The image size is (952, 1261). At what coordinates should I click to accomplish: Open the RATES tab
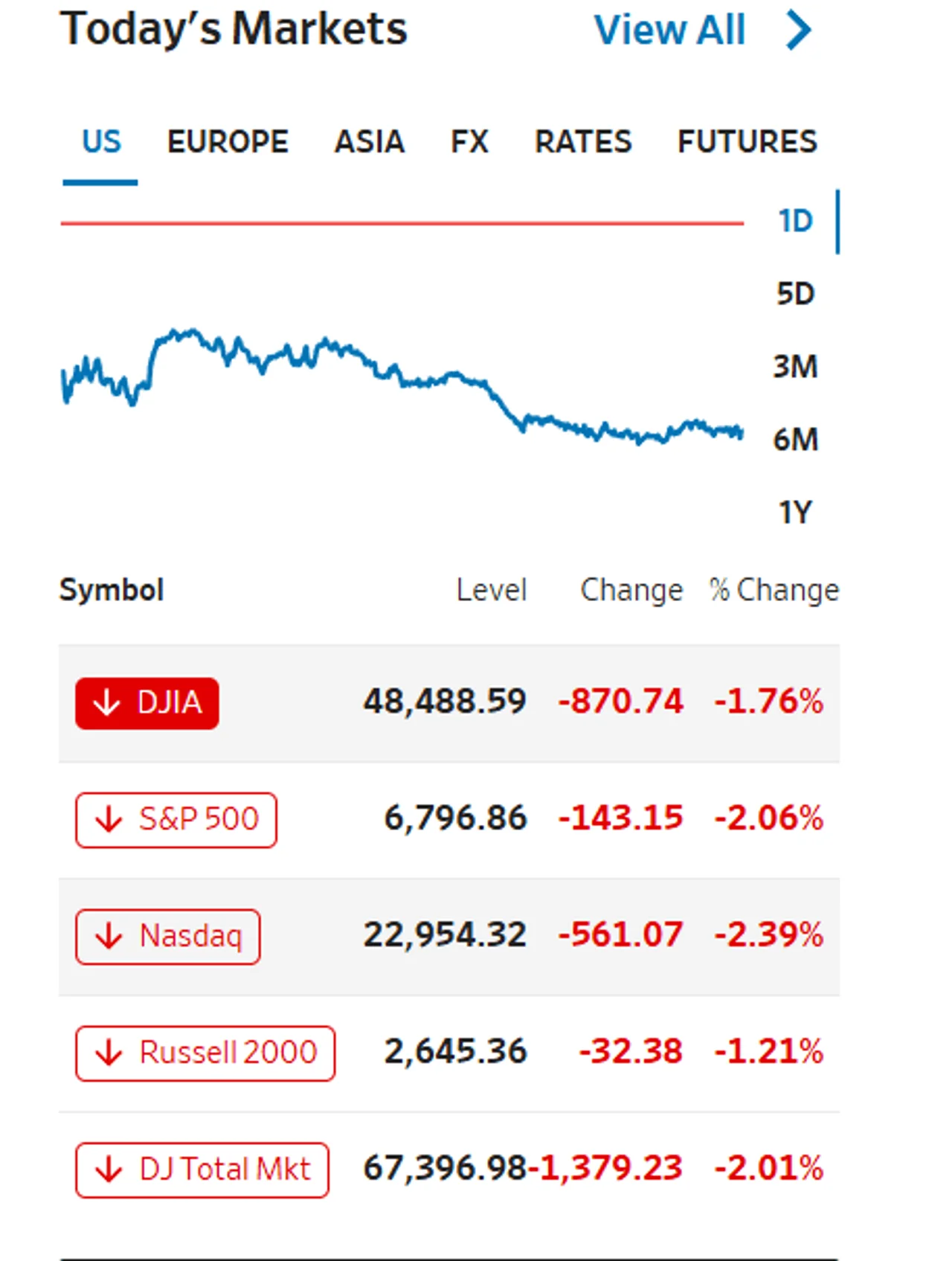tap(583, 141)
